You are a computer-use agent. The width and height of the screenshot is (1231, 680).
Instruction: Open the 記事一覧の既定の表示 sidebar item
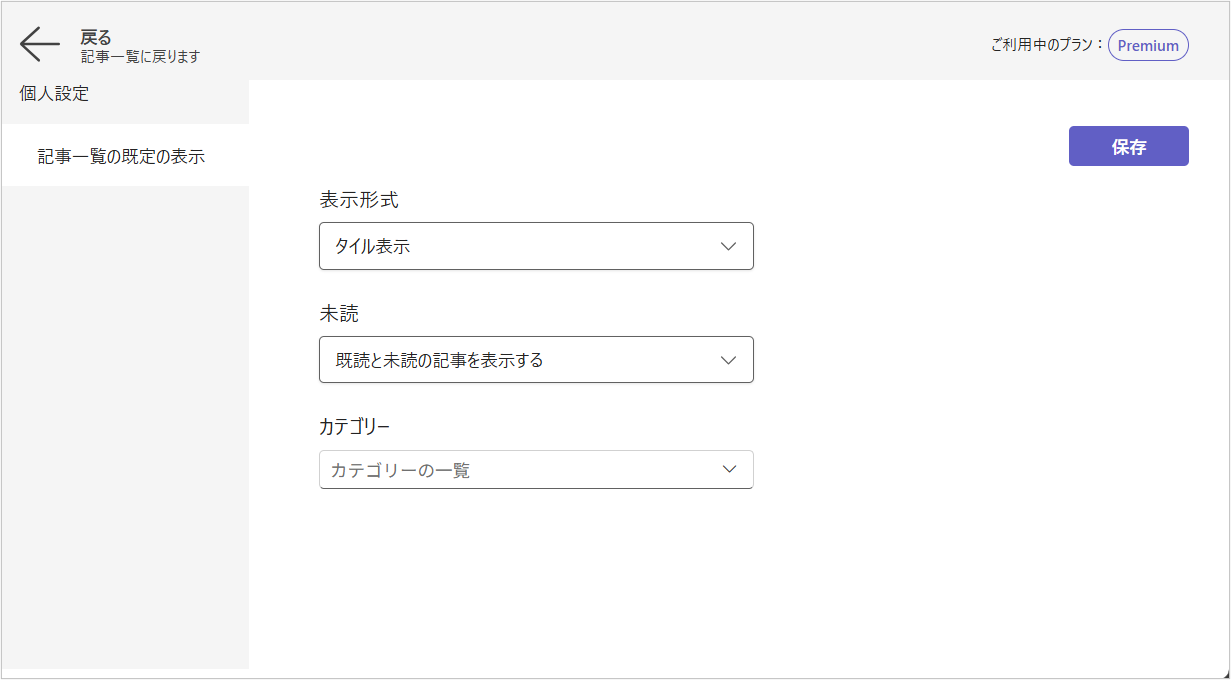pyautogui.click(x=121, y=156)
